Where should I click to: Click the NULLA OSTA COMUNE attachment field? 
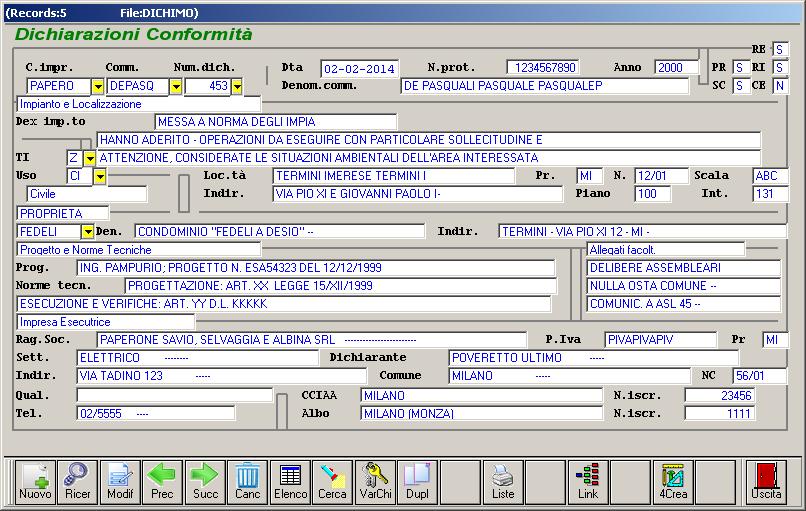click(x=684, y=286)
